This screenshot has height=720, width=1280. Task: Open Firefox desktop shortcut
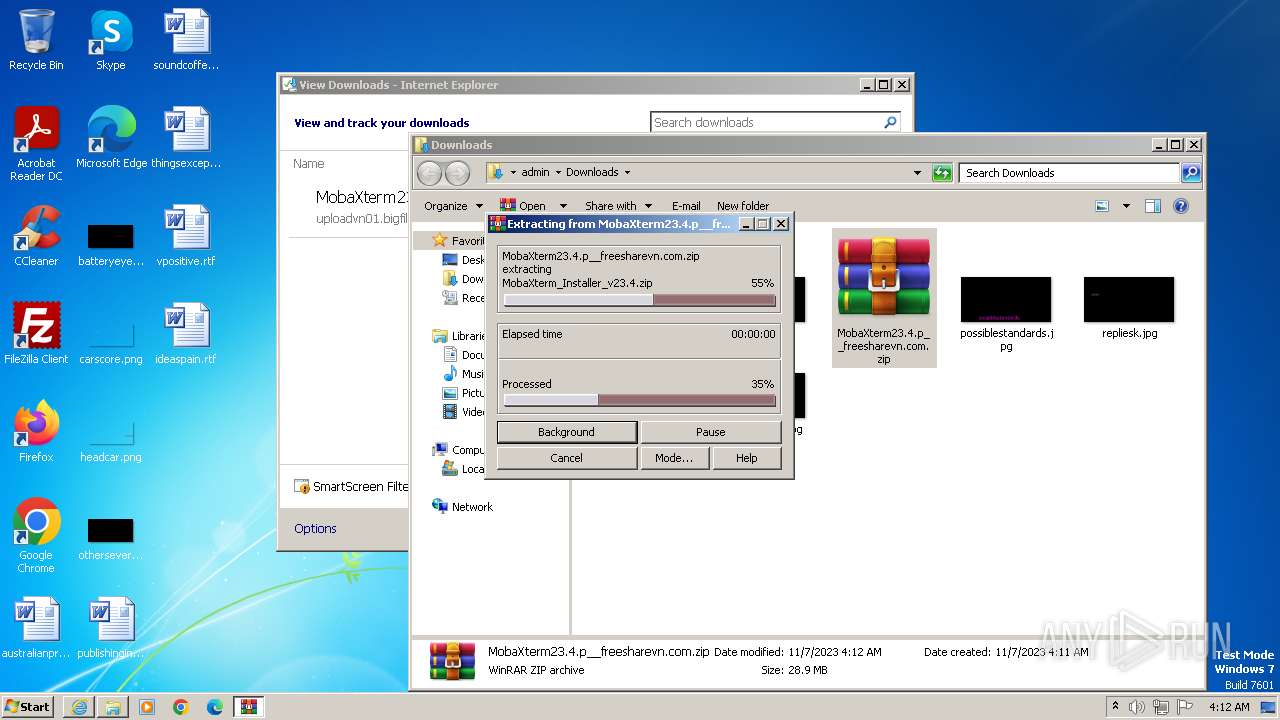(x=36, y=432)
